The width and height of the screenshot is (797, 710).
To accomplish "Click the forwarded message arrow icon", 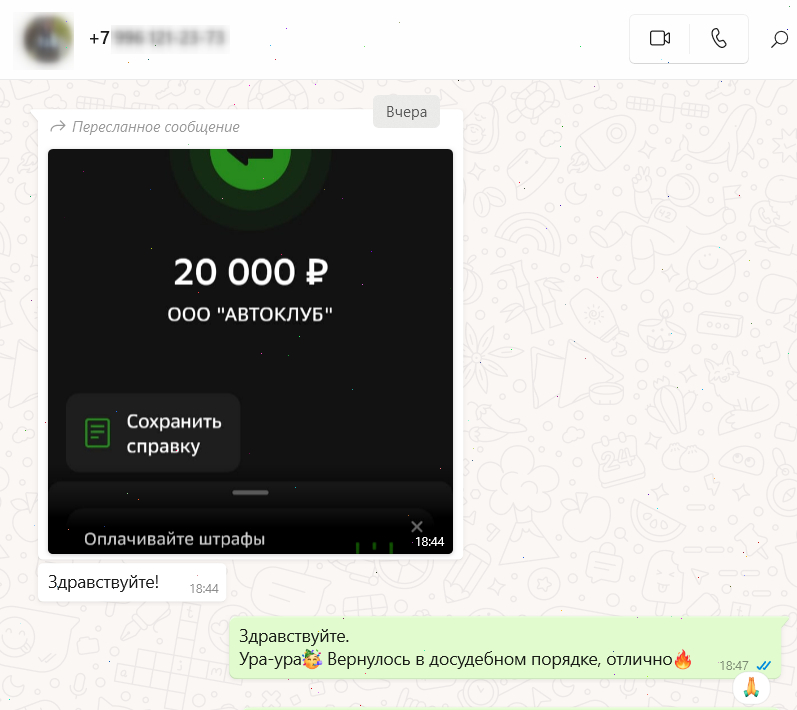I will [x=58, y=126].
